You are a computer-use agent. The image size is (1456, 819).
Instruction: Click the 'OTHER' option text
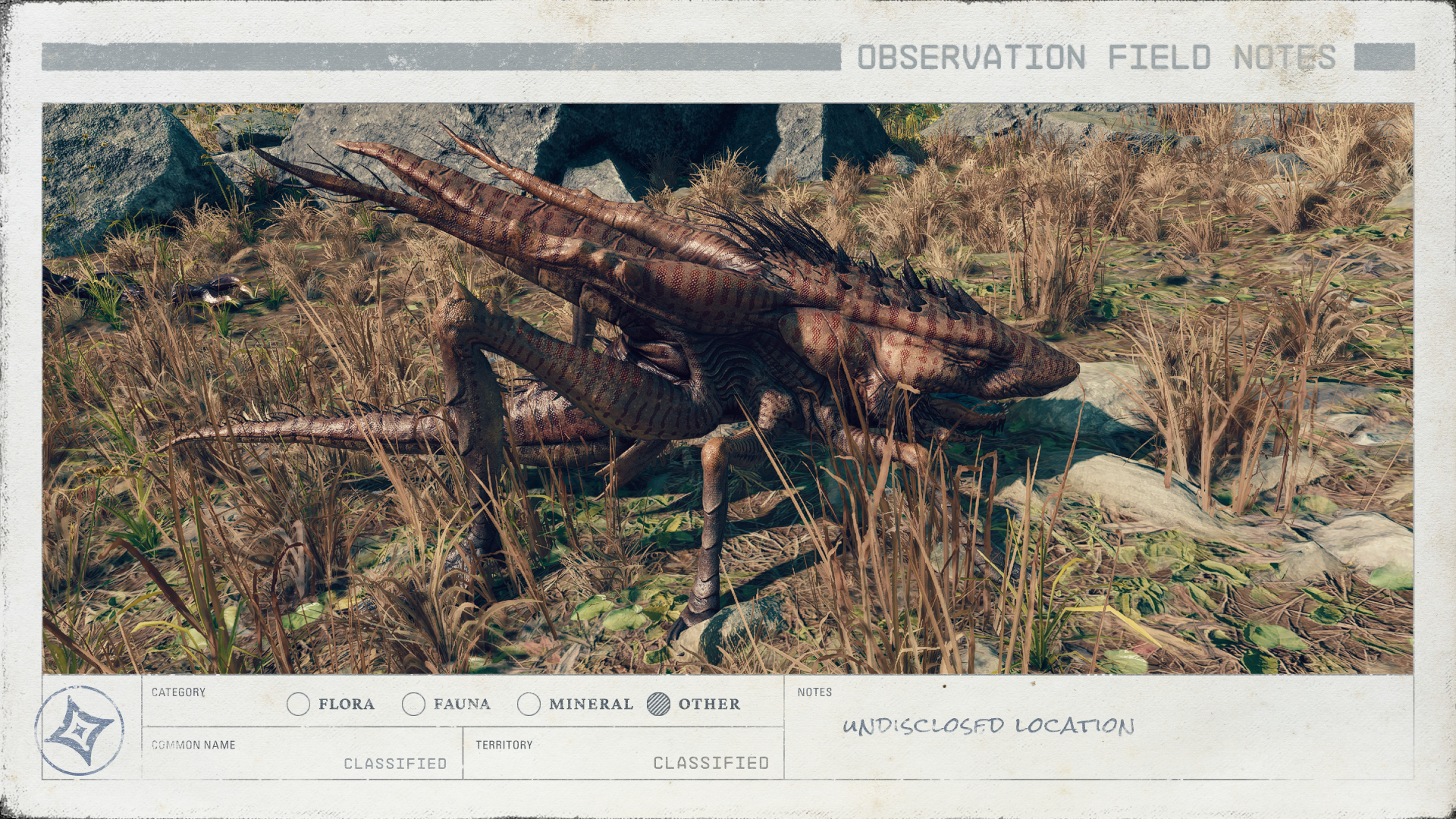pyautogui.click(x=709, y=704)
